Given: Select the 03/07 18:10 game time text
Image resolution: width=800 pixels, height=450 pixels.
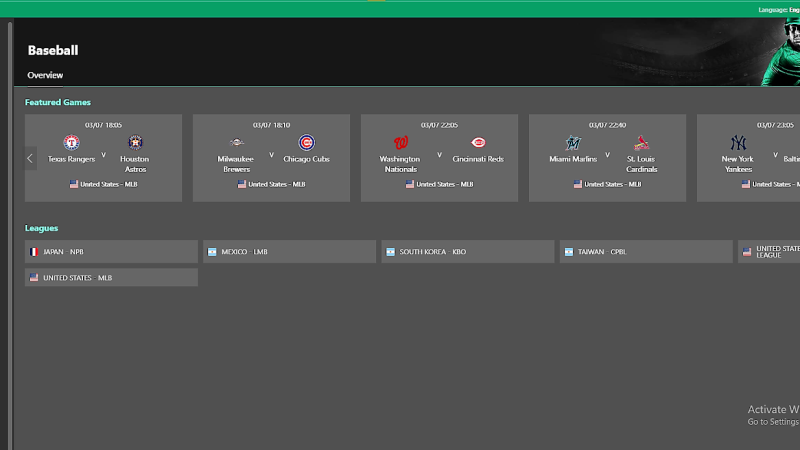Looking at the screenshot, I should [x=271, y=125].
